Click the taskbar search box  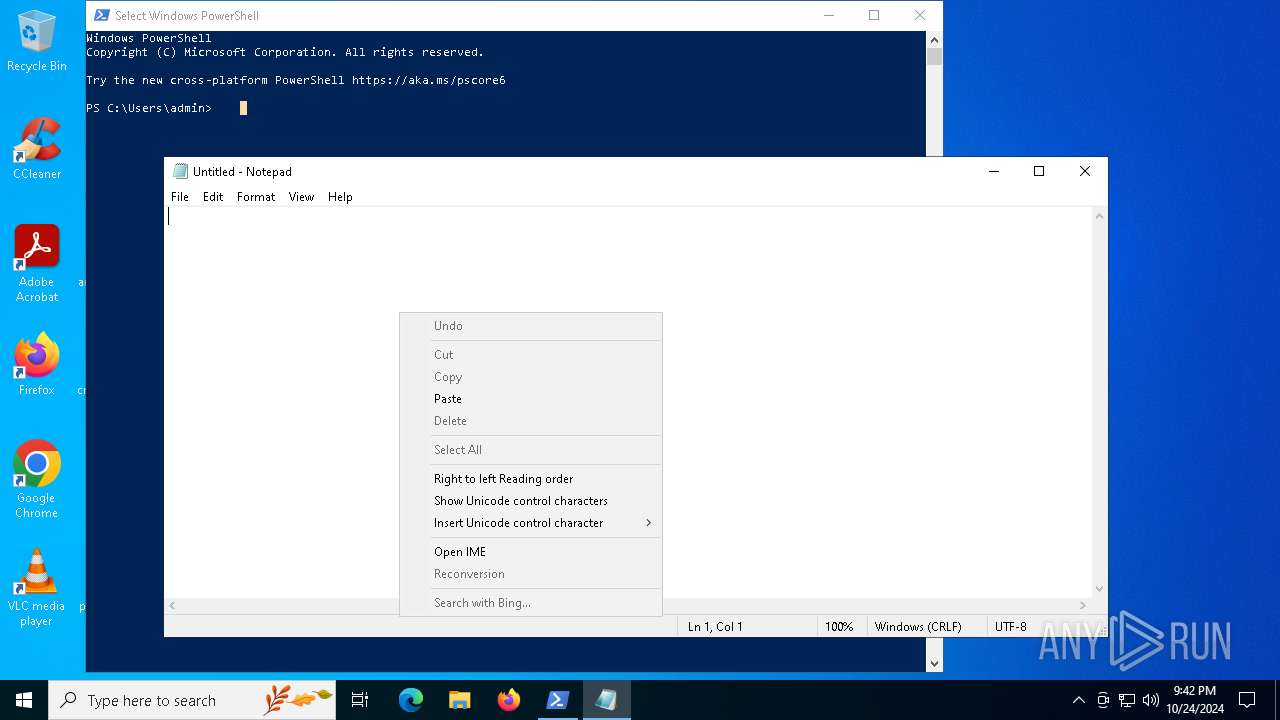pos(192,700)
